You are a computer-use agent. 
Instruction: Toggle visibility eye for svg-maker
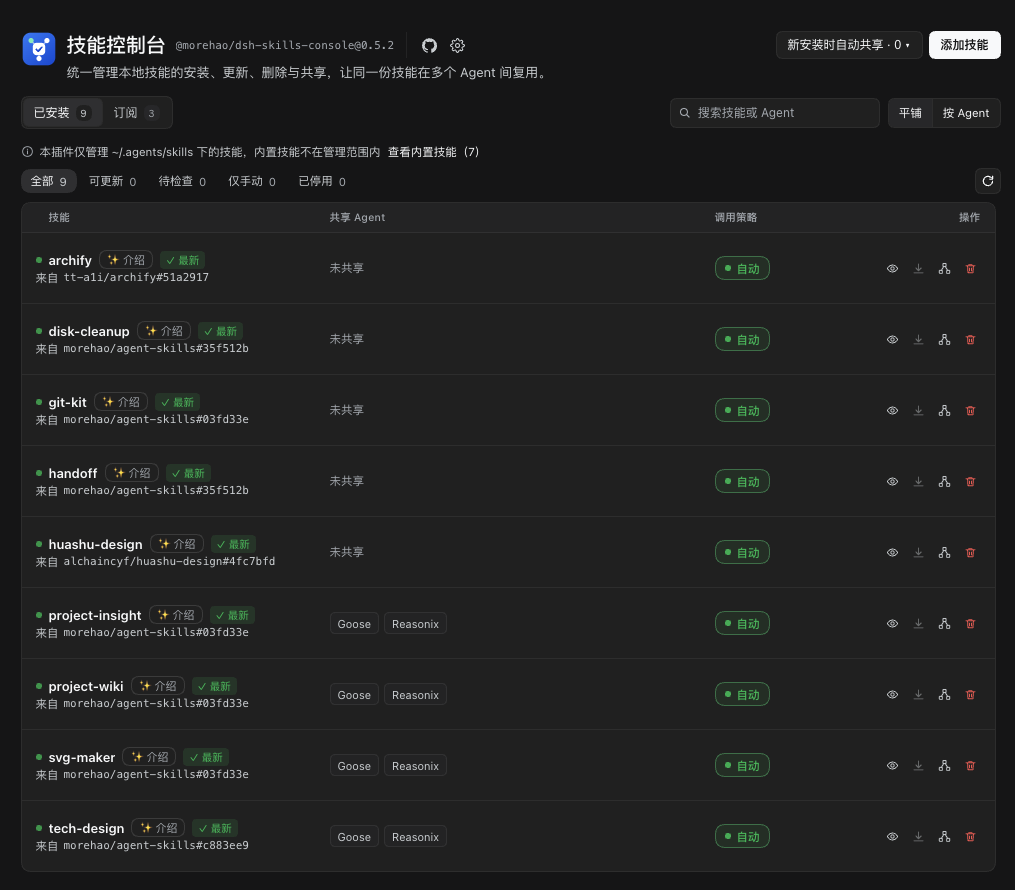coord(892,766)
